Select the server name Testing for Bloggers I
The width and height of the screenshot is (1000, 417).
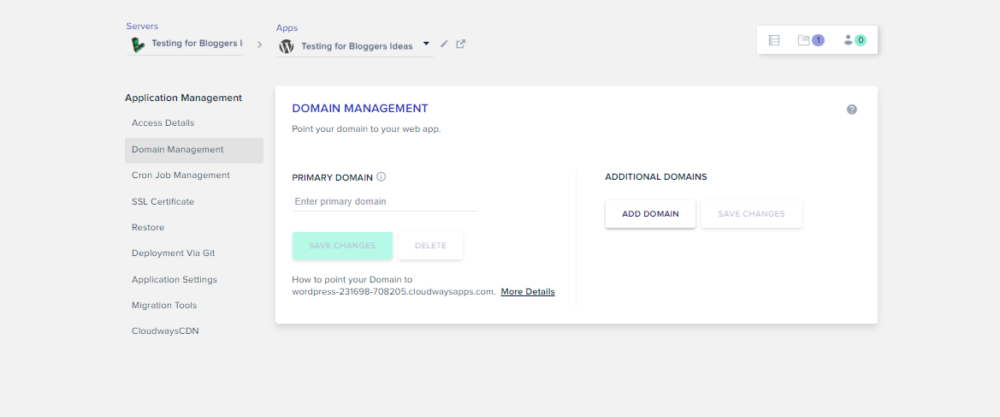pyautogui.click(x=197, y=44)
